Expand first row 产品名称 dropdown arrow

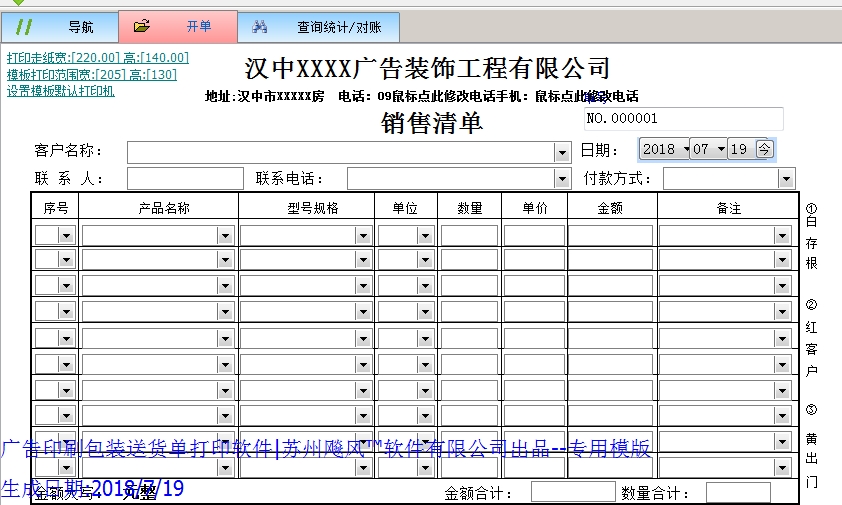coord(226,235)
